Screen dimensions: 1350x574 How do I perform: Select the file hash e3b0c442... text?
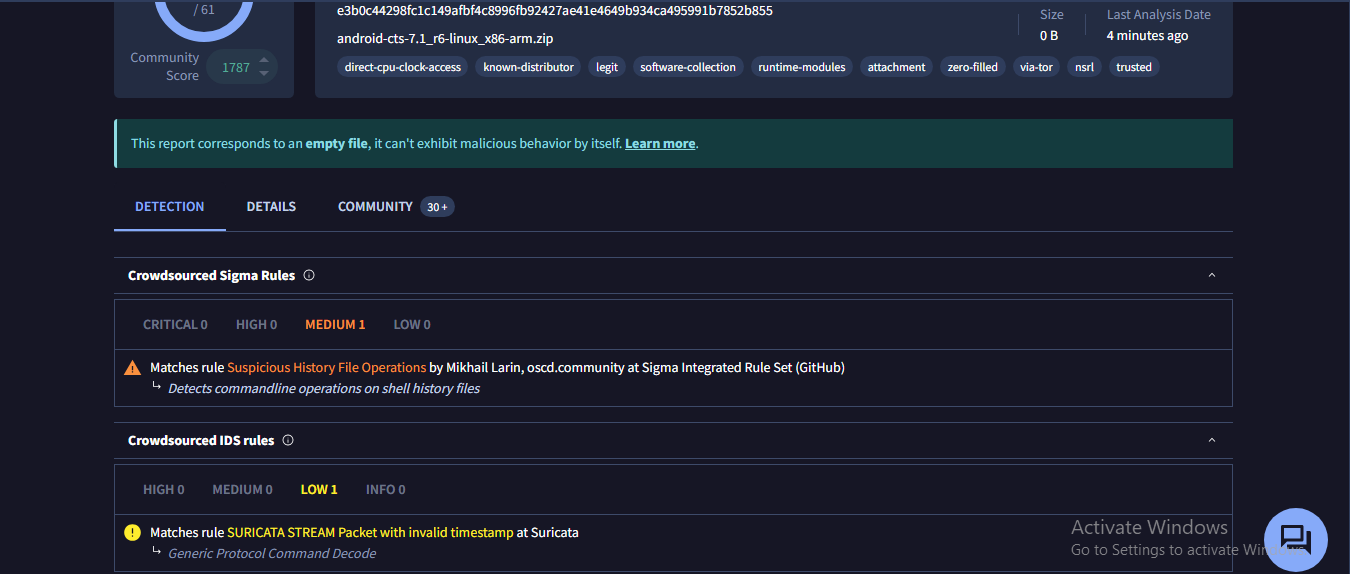coord(555,11)
